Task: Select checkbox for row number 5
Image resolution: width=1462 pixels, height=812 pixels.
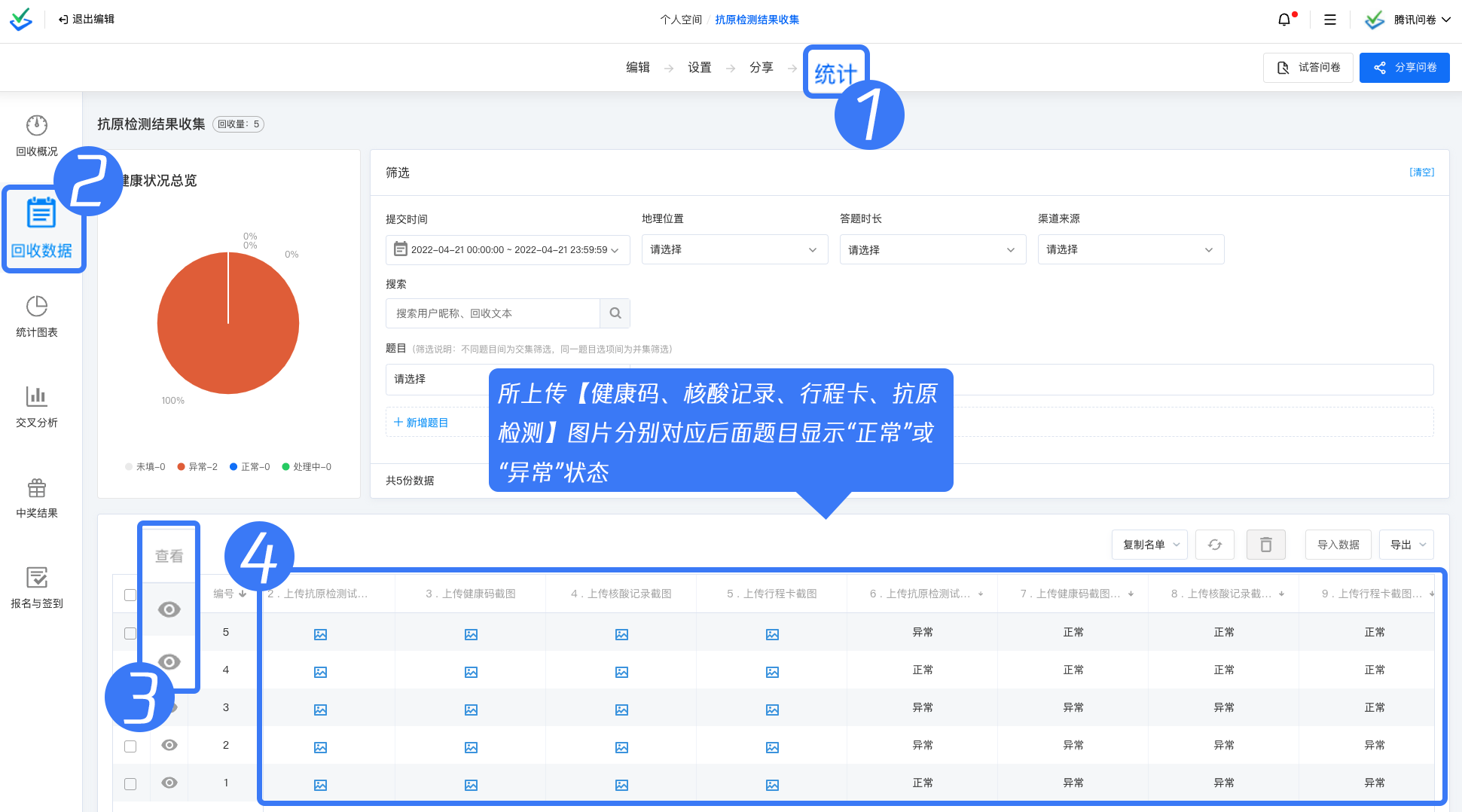Action: coord(130,633)
